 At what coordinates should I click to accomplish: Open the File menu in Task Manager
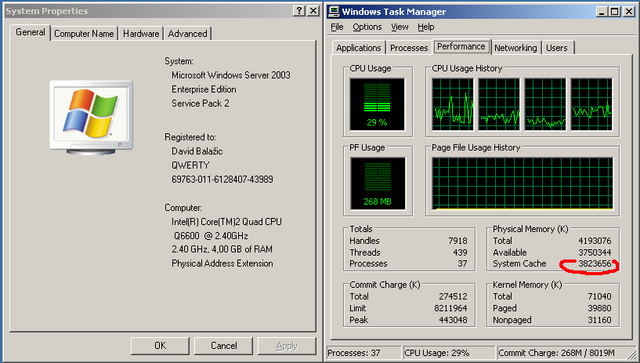coord(337,27)
